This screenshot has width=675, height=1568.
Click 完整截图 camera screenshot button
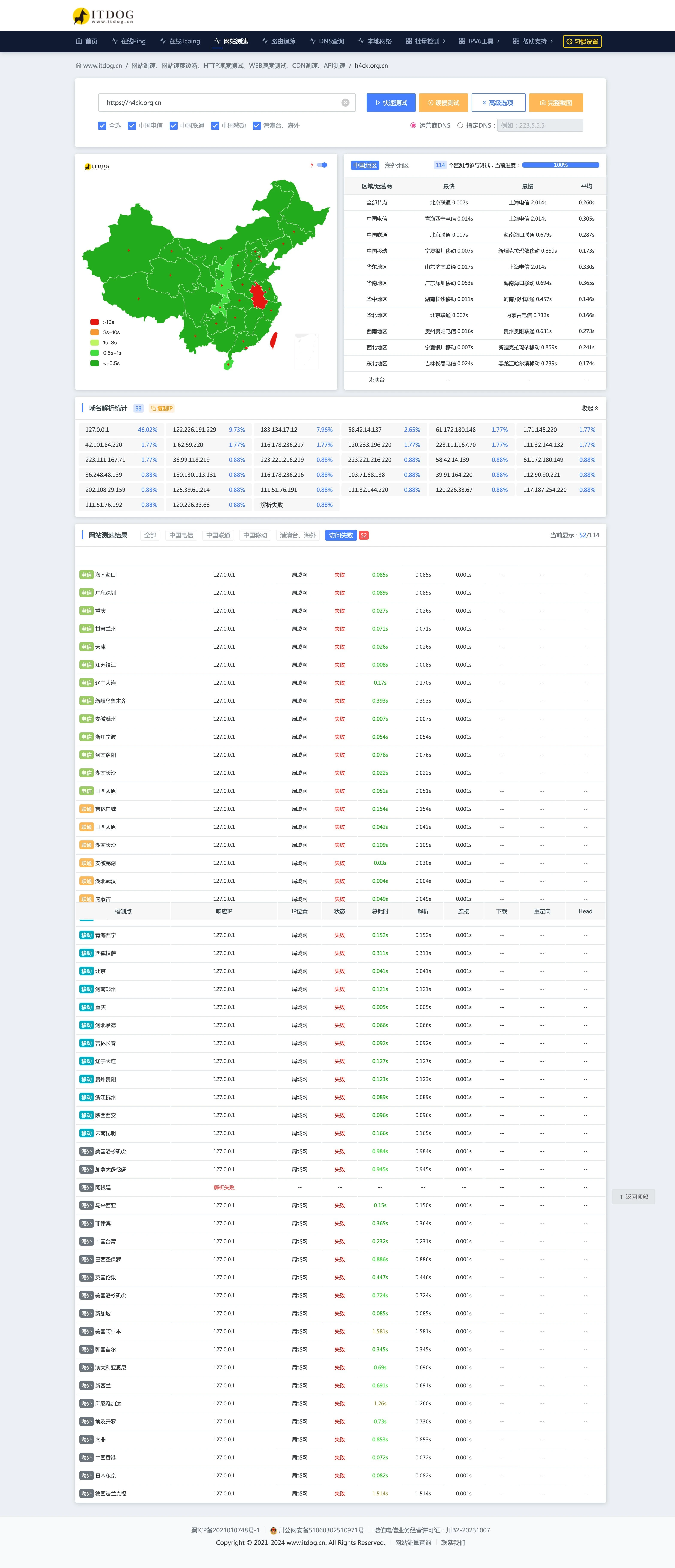point(556,103)
